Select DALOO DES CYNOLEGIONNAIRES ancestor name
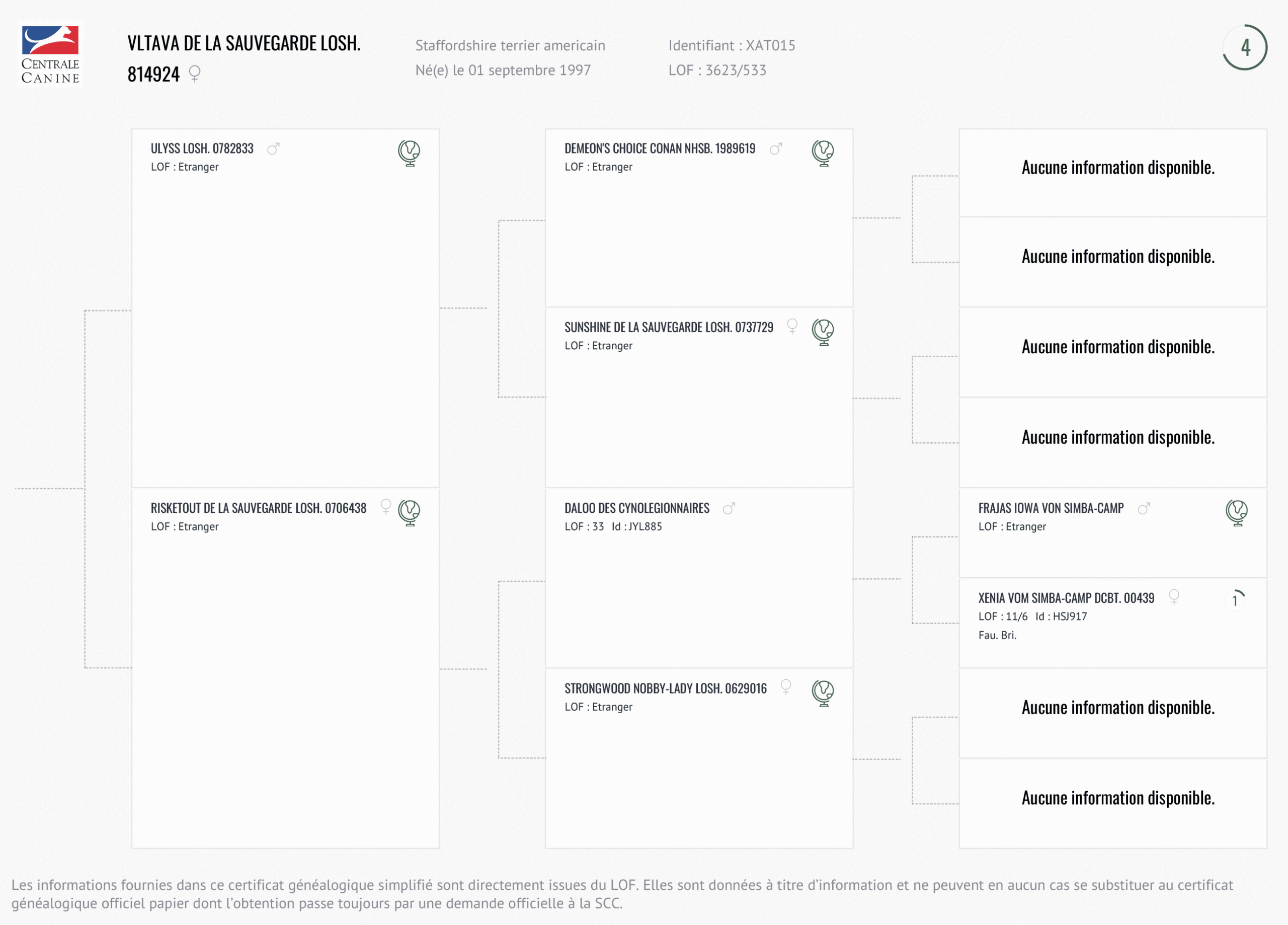This screenshot has width=1288, height=925. pyautogui.click(x=636, y=508)
